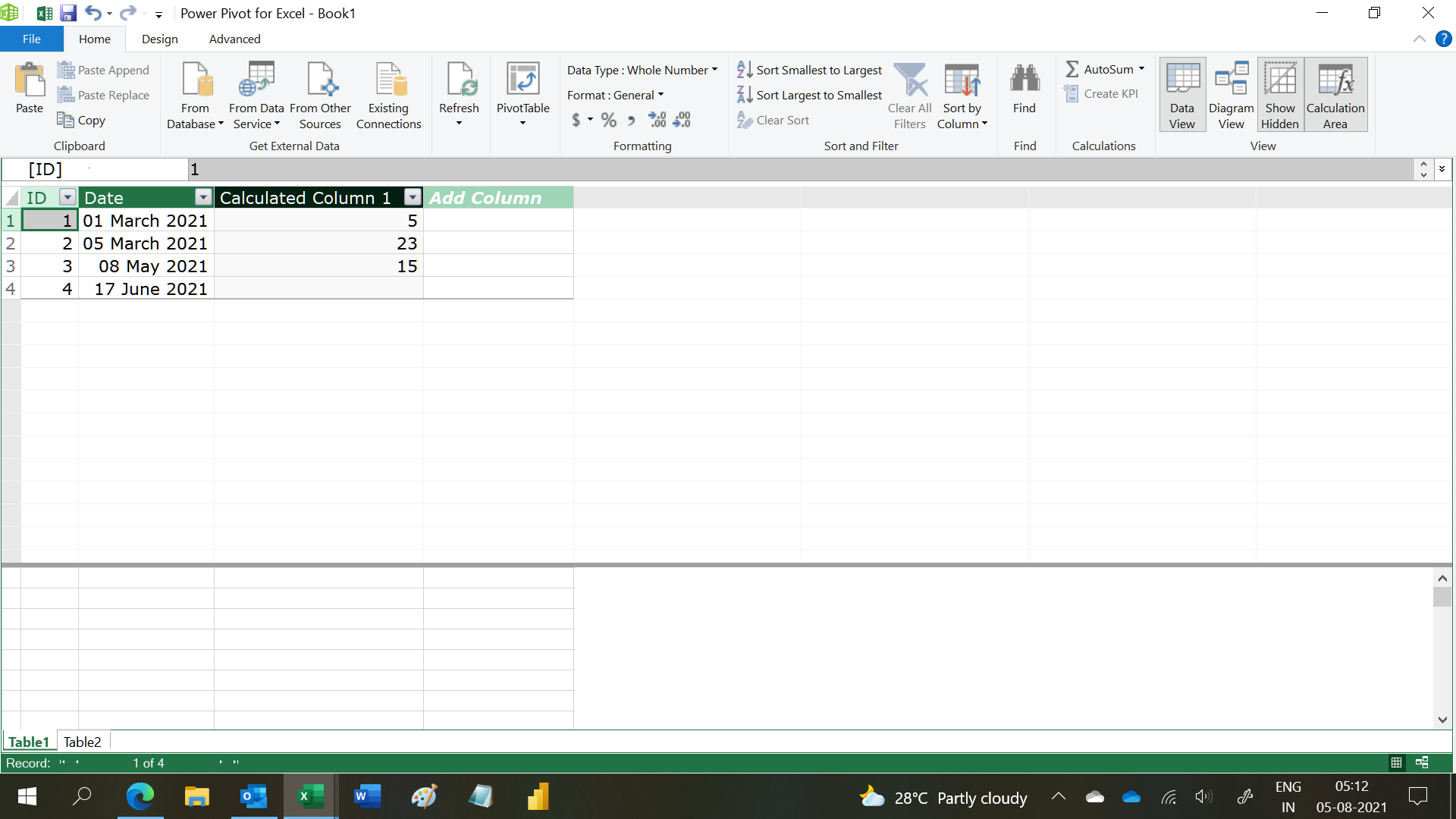Screen dimensions: 1456x819
Task: Save workbook from quick access toolbar
Action: (68, 13)
